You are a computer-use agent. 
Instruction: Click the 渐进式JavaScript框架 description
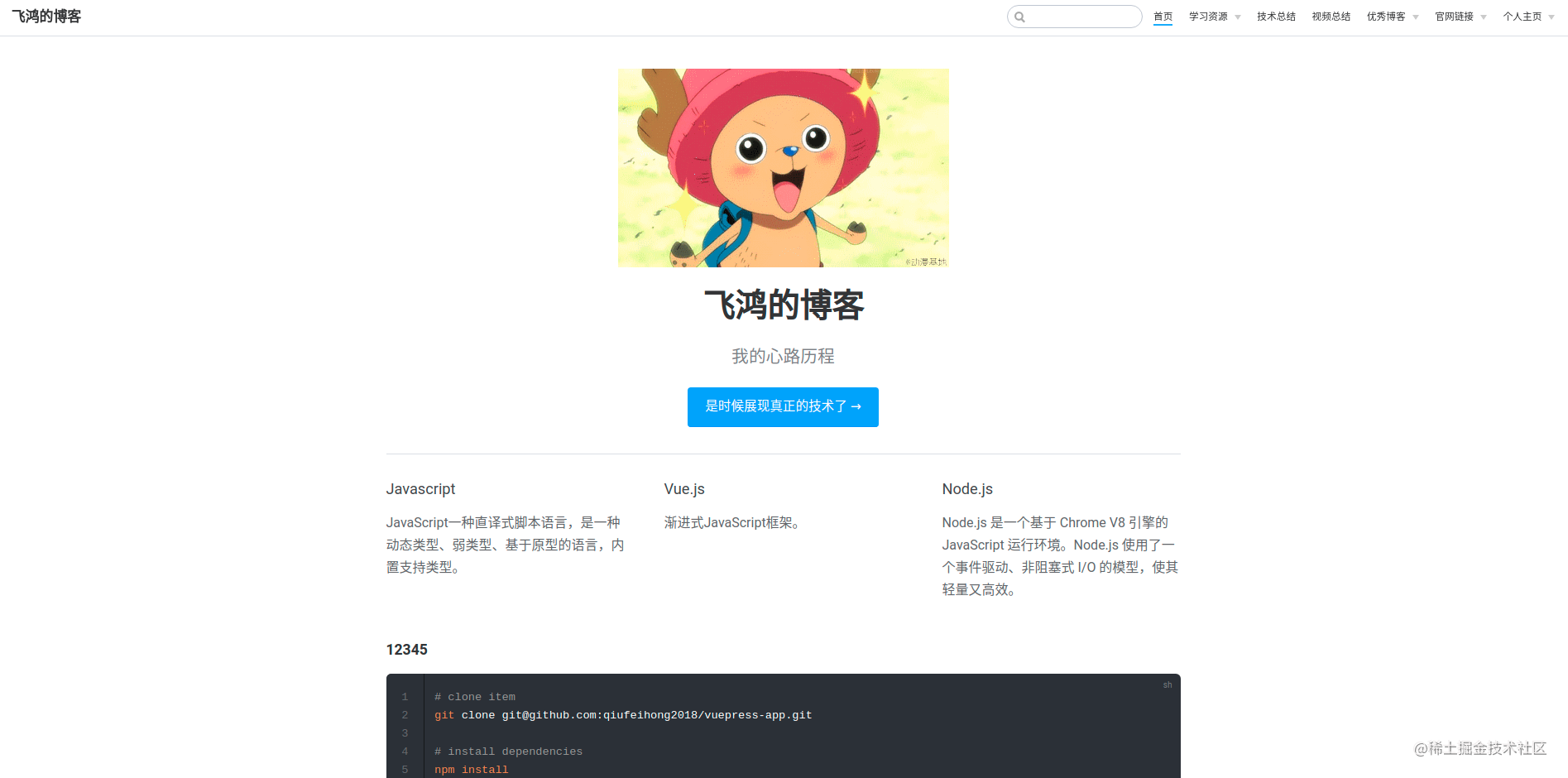coord(731,523)
